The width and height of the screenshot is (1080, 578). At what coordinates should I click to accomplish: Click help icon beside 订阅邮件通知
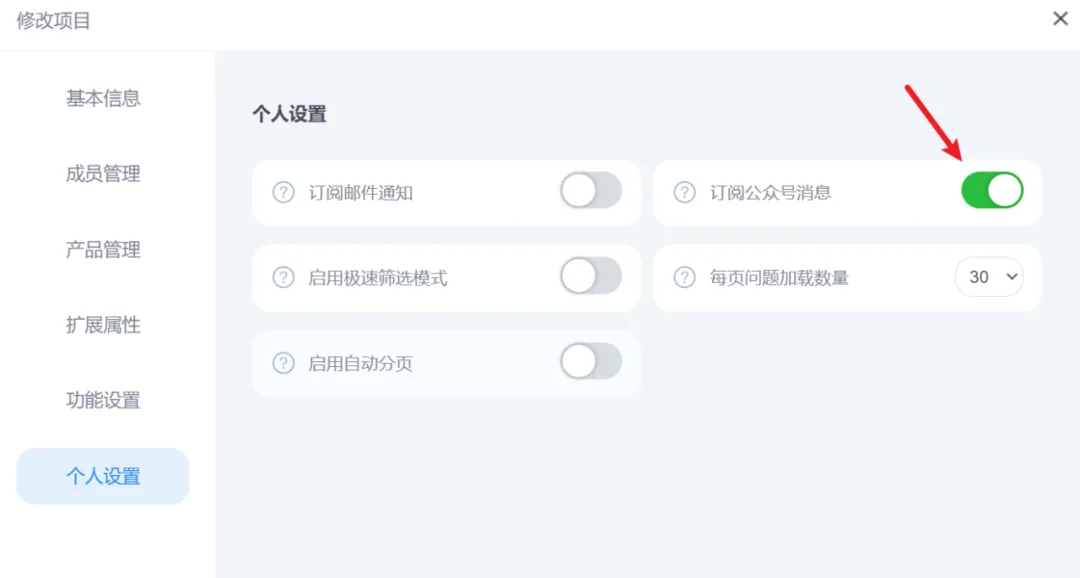coord(284,192)
